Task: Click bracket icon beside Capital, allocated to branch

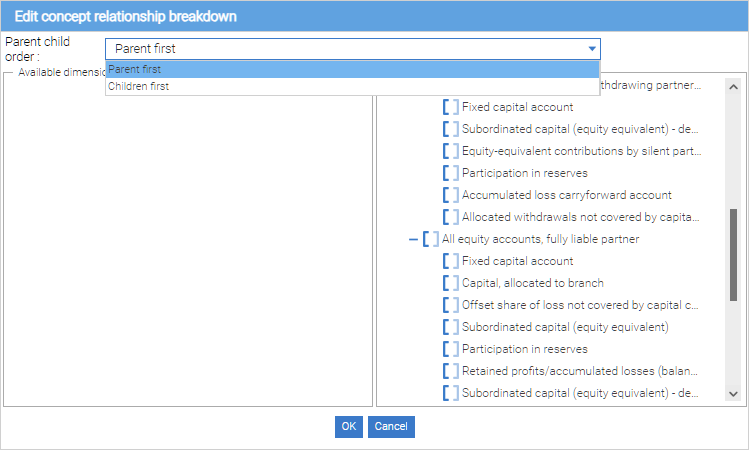Action: coord(451,283)
